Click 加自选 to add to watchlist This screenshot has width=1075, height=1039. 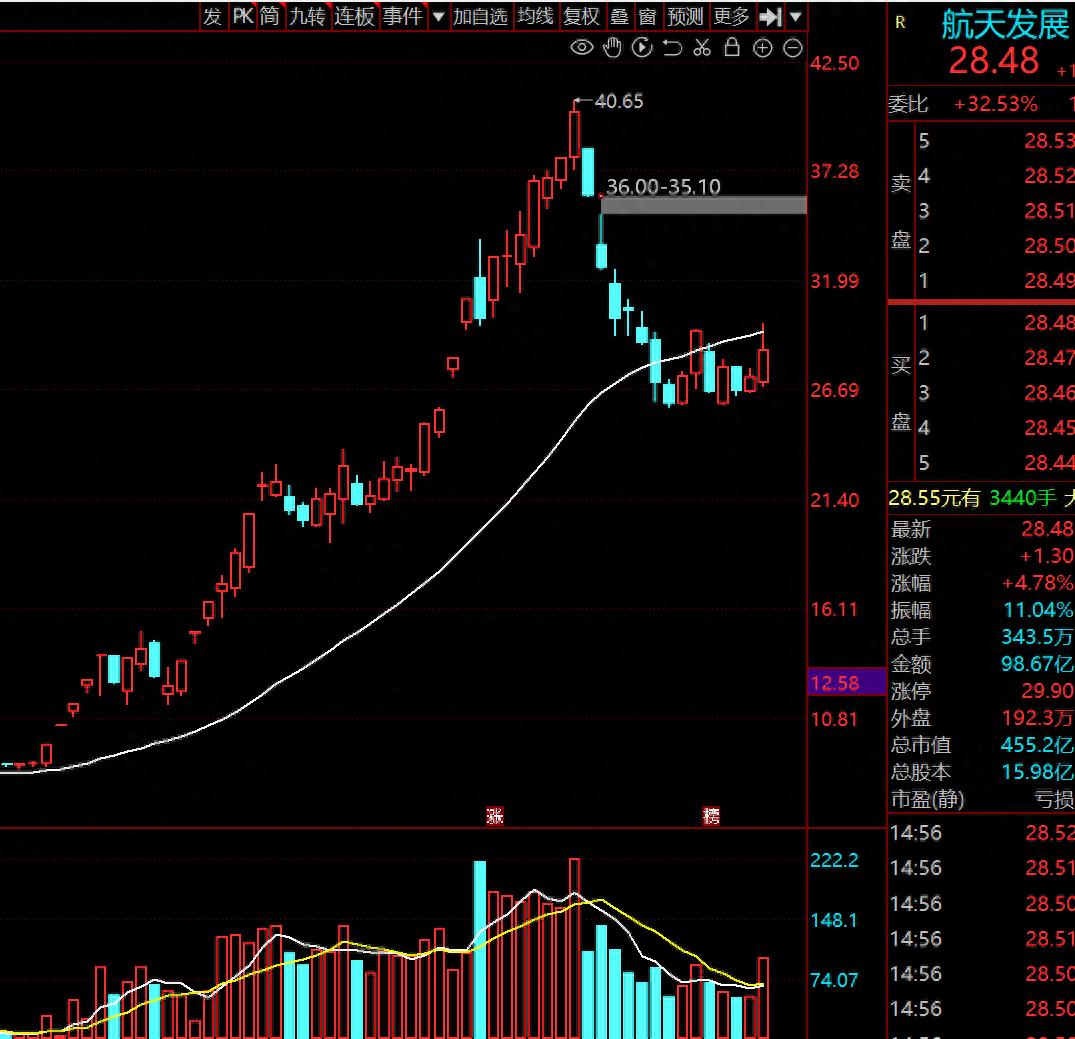pos(480,16)
